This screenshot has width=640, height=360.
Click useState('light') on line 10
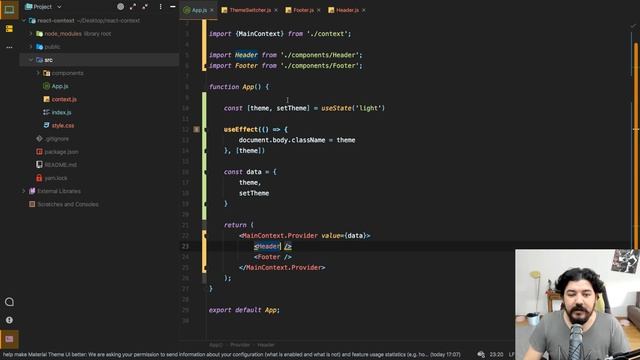353,108
